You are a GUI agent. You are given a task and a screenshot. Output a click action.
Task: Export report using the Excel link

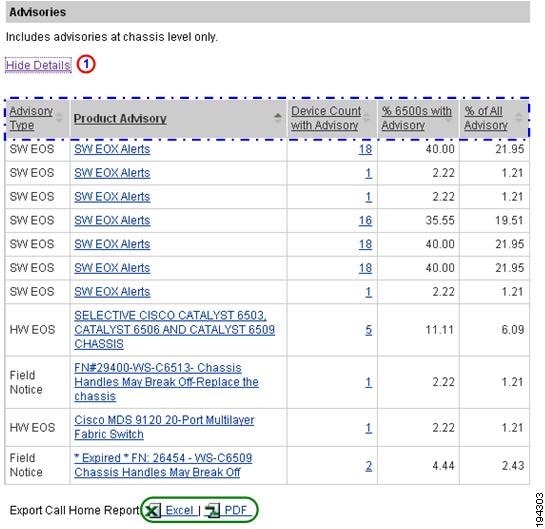[179, 510]
